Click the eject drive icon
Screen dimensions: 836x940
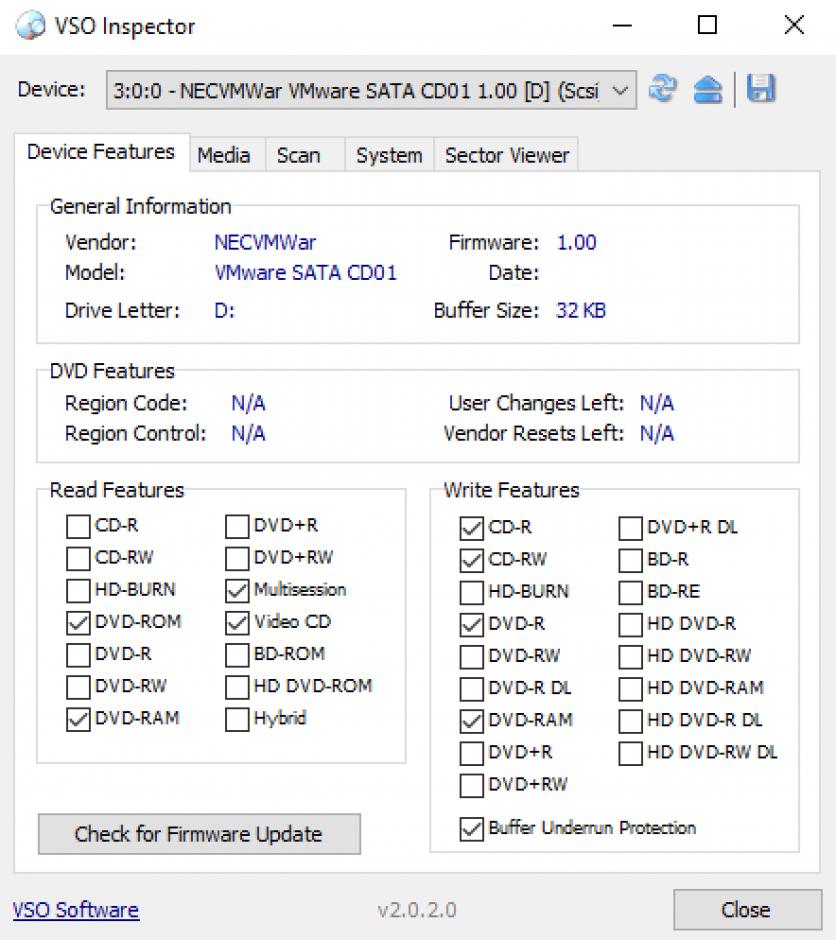[707, 89]
